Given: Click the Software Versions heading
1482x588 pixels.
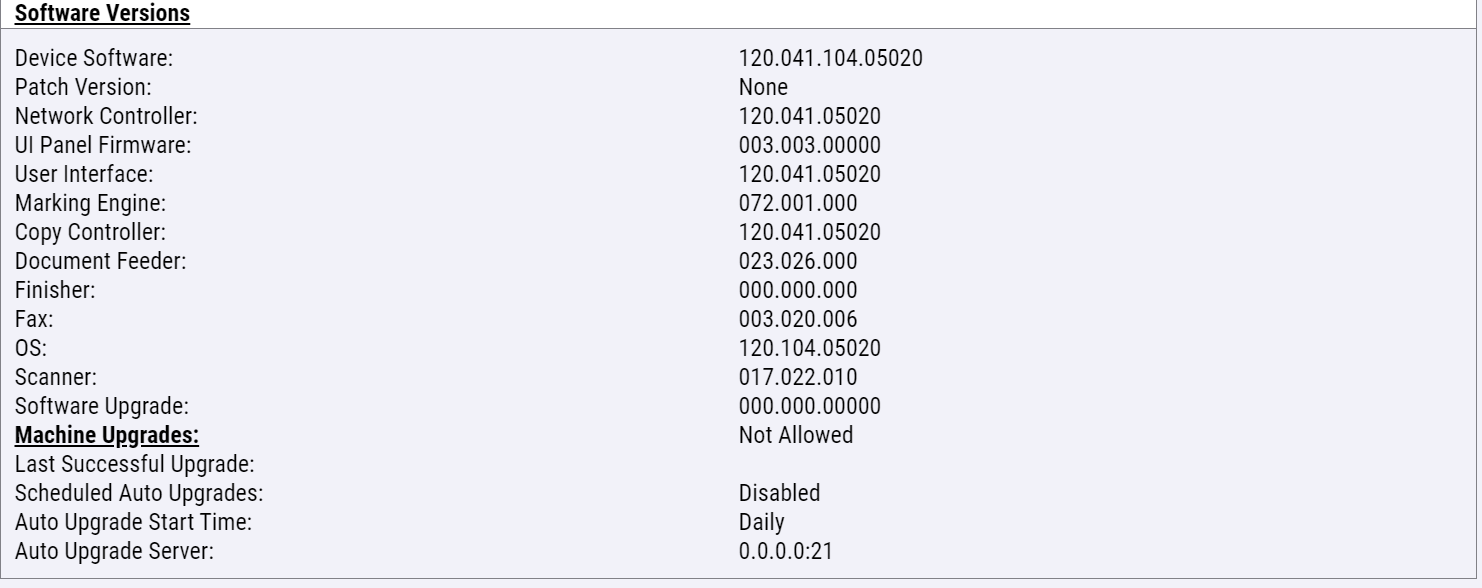Looking at the screenshot, I should pos(89,14).
